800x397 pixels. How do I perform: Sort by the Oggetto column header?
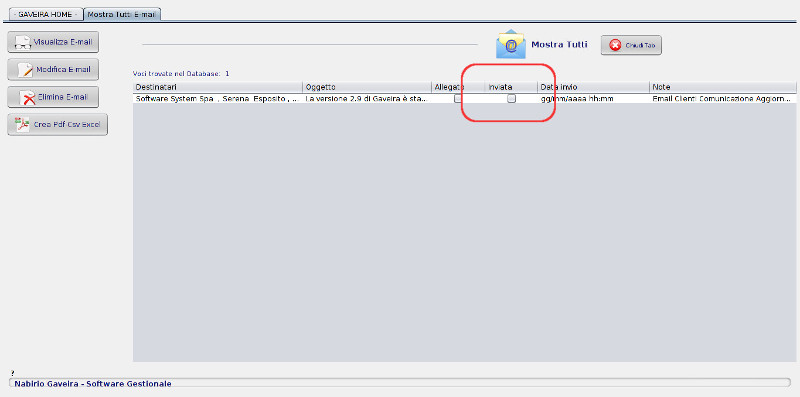367,87
